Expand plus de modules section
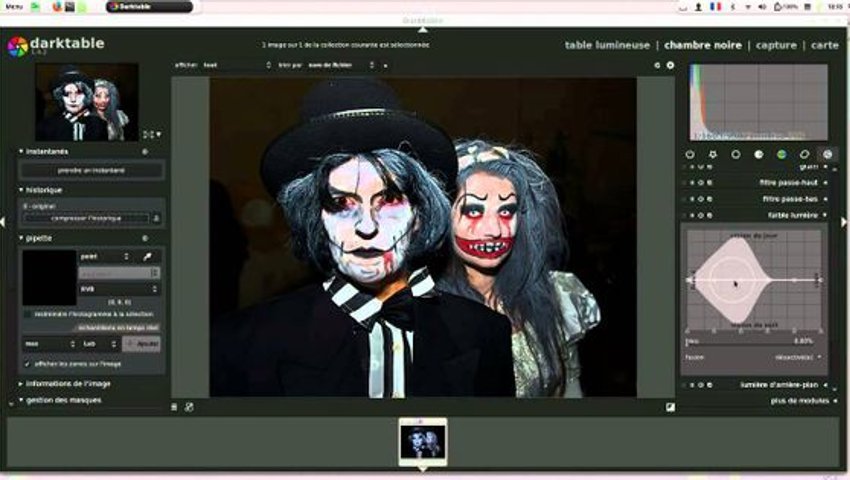The width and height of the screenshot is (850, 480). tap(800, 401)
